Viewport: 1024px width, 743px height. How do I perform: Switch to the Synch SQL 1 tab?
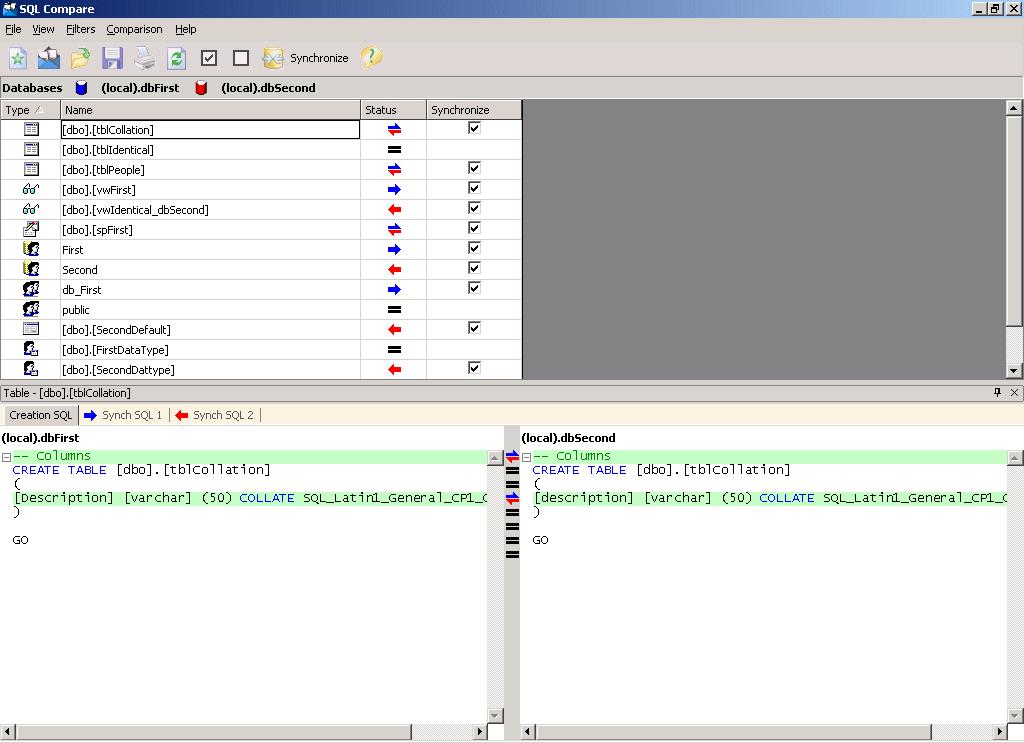[122, 415]
